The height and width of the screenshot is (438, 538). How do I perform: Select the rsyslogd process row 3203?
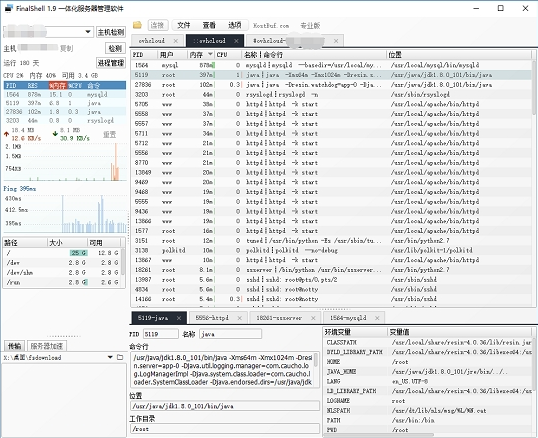coord(331,94)
